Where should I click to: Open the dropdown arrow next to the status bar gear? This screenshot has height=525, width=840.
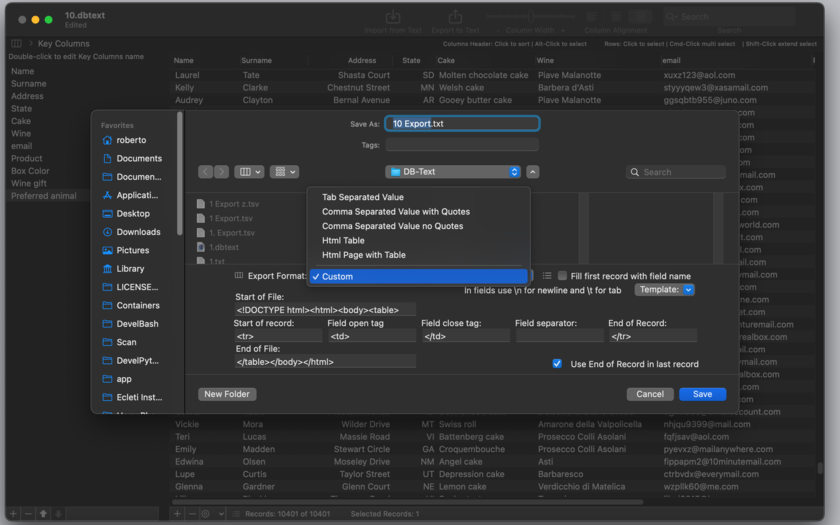click(221, 514)
